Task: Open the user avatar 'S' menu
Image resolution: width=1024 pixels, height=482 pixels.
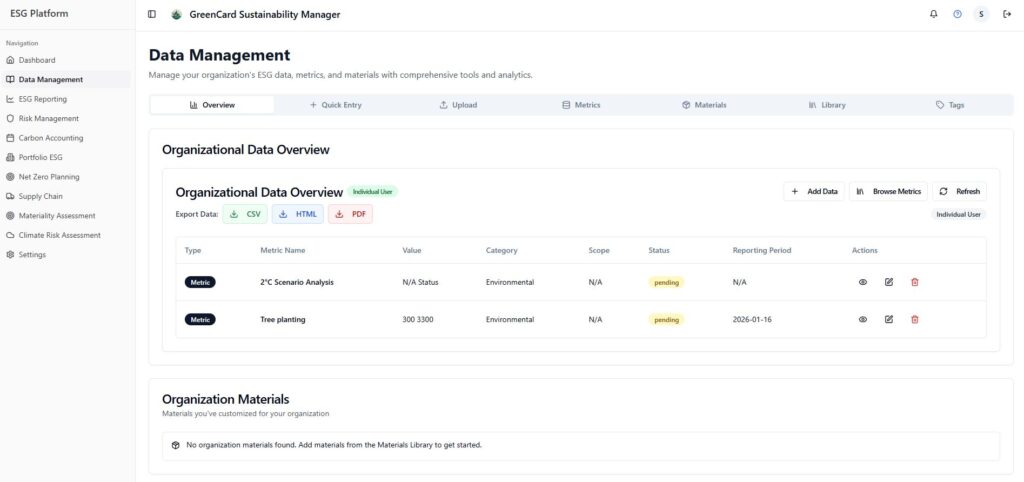Action: 982,14
